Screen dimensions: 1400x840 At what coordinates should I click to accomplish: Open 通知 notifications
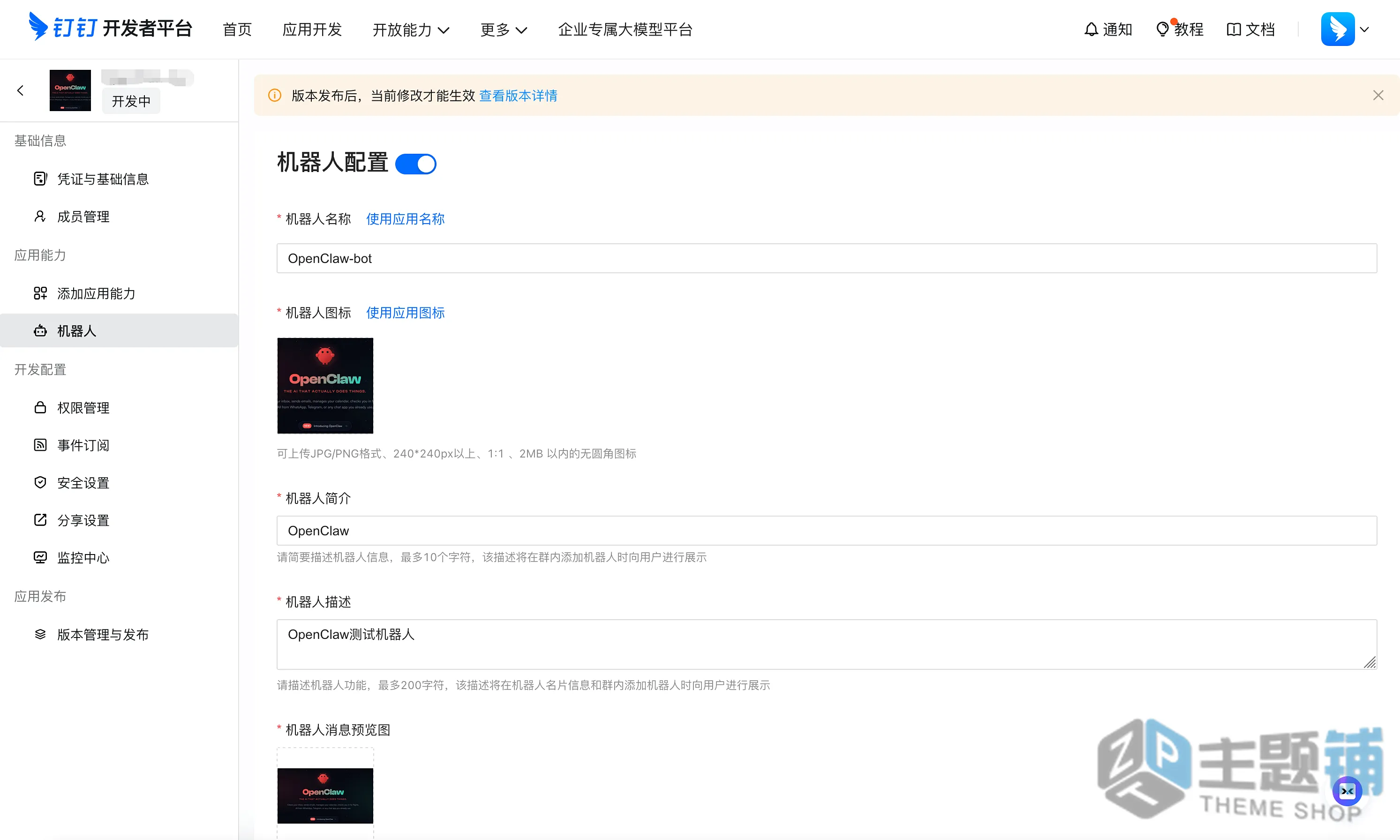pyautogui.click(x=1108, y=30)
